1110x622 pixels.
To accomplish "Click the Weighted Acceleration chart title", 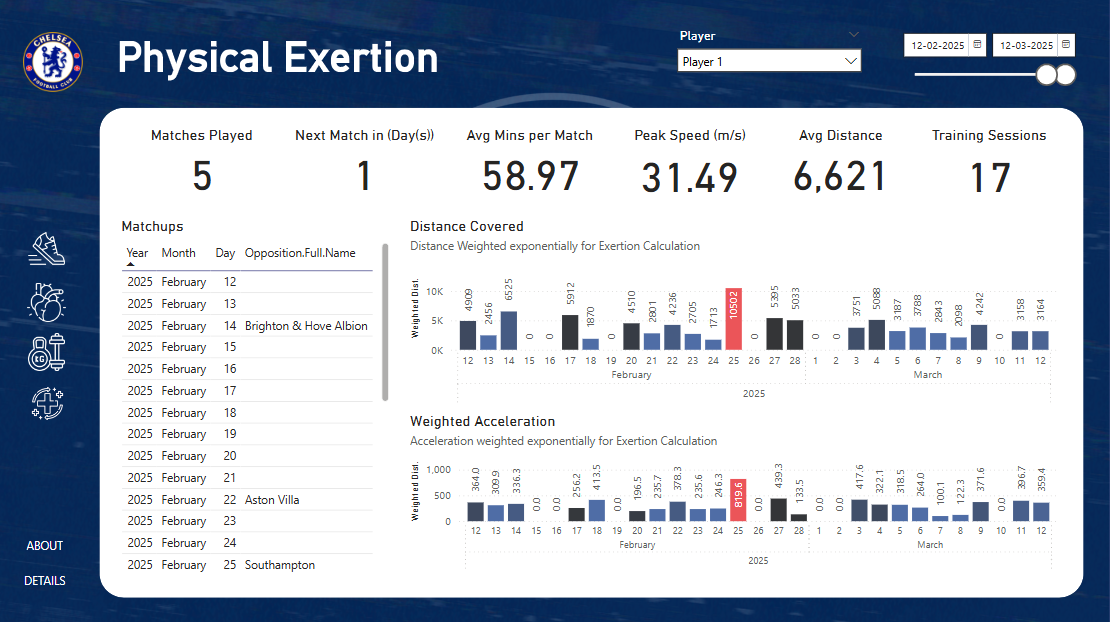I will coord(482,421).
